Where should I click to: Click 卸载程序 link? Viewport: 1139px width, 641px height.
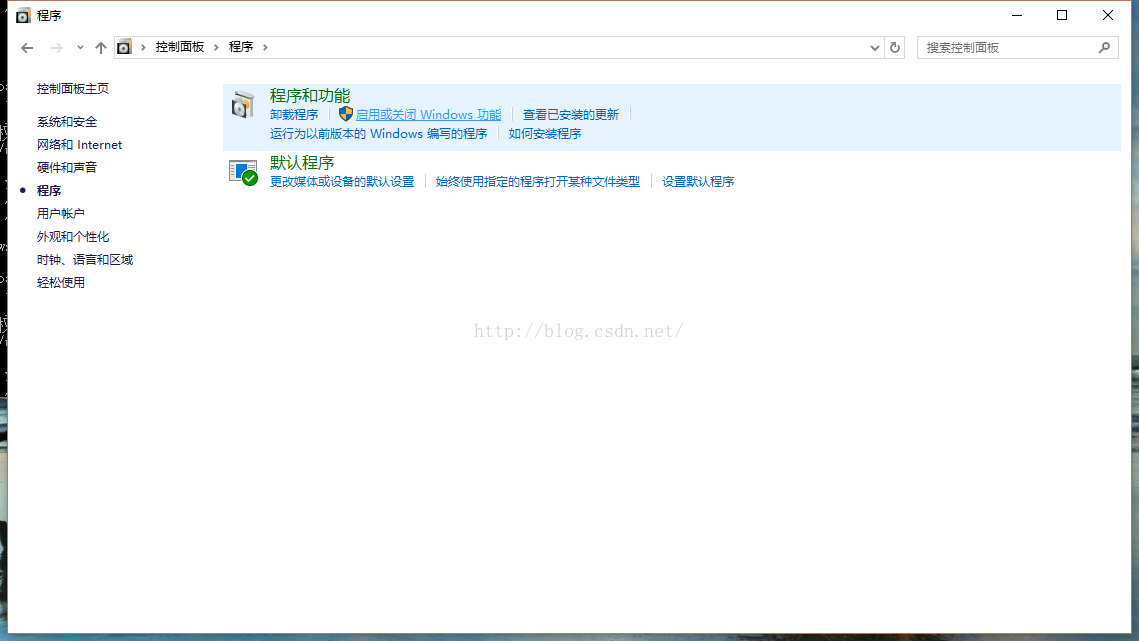coord(293,115)
